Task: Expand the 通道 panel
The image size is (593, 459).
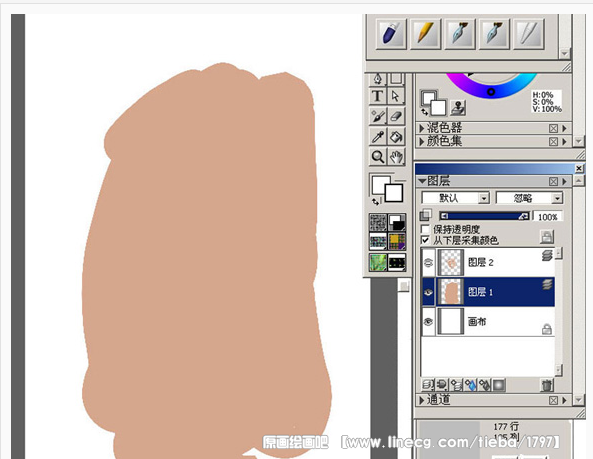Action: [422, 400]
